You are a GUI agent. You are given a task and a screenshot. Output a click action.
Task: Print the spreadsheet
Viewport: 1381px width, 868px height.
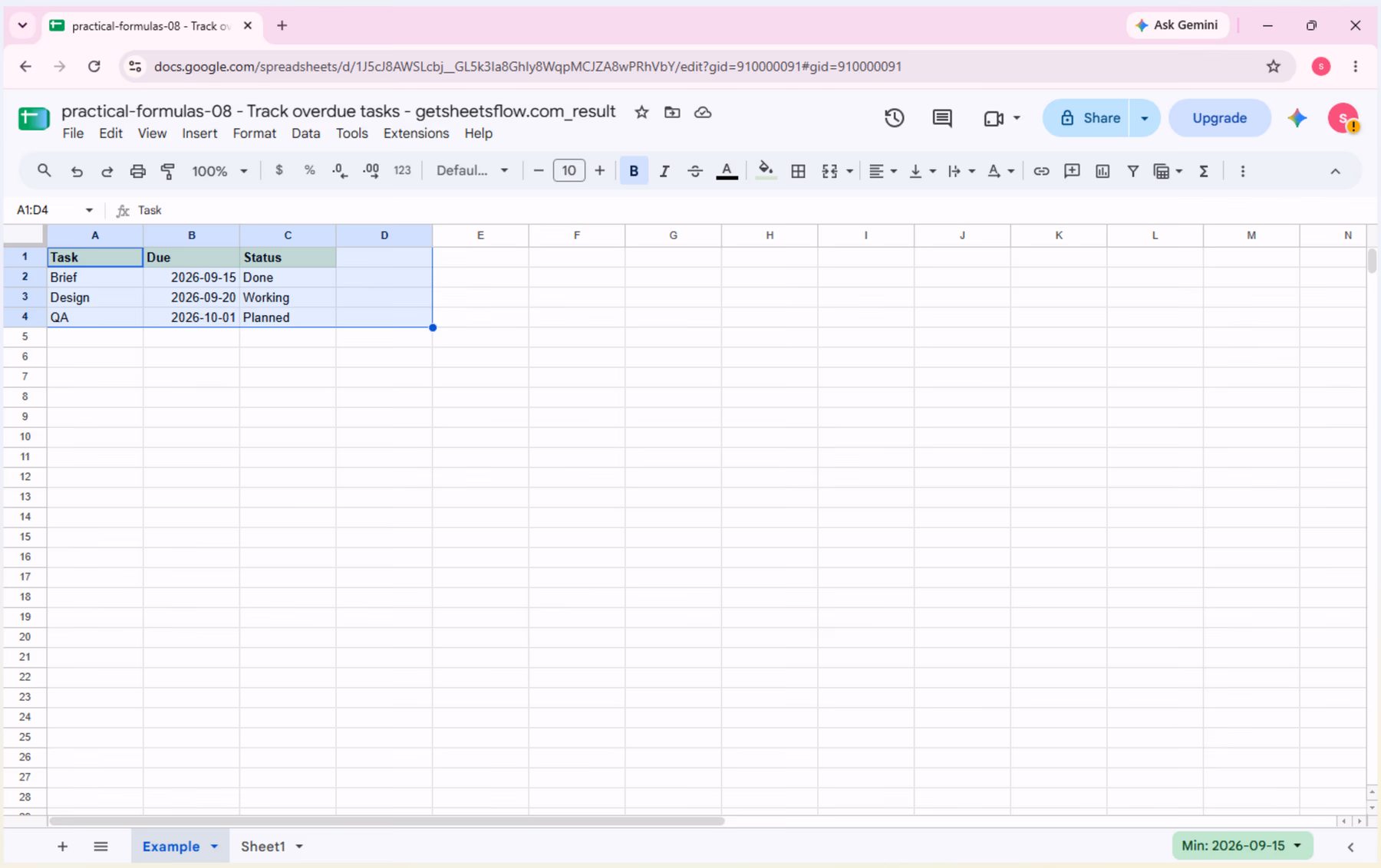pos(137,171)
